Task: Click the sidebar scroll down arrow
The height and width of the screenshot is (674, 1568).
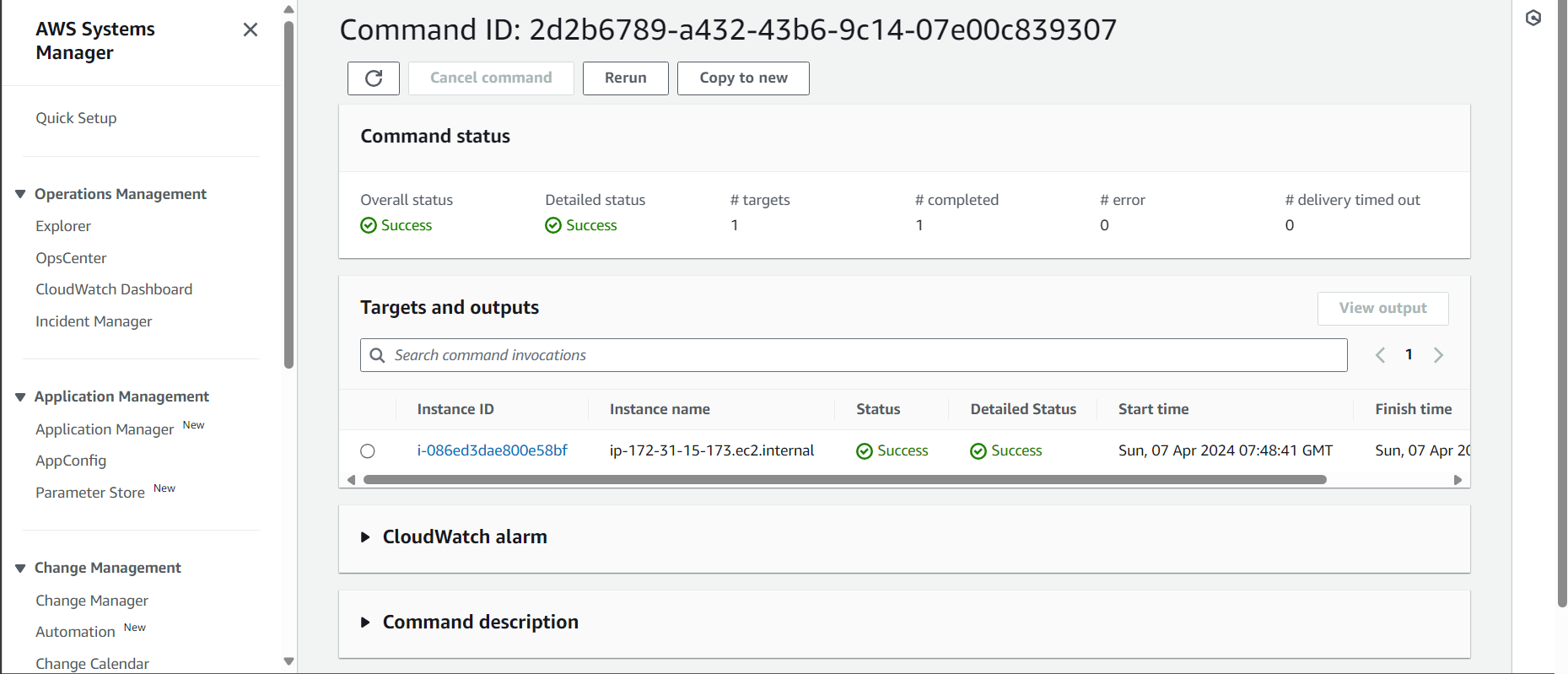Action: coord(288,662)
